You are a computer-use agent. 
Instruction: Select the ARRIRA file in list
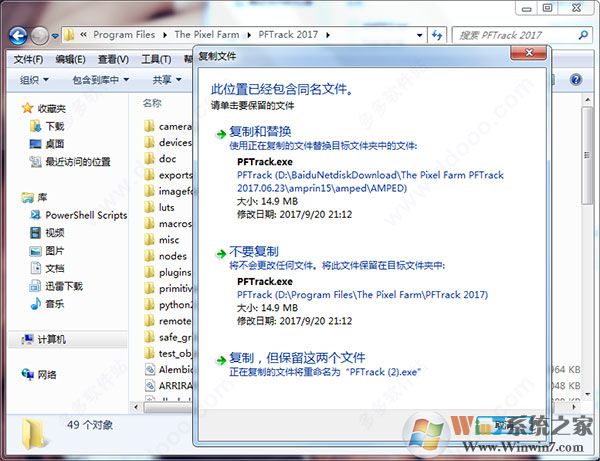coord(169,386)
